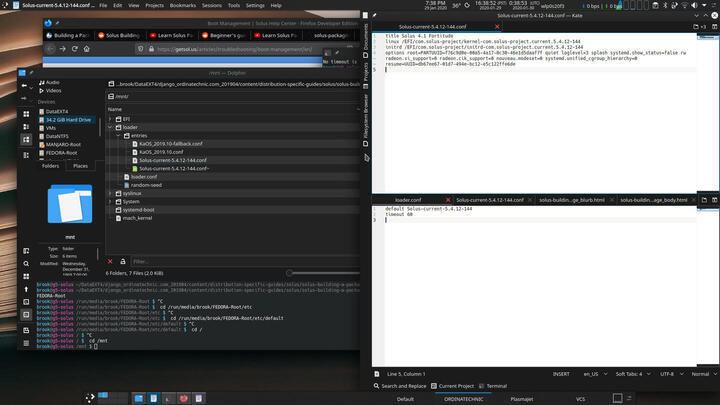The image size is (720, 405).
Task: Switch to the Folders panel tab
Action: click(51, 166)
